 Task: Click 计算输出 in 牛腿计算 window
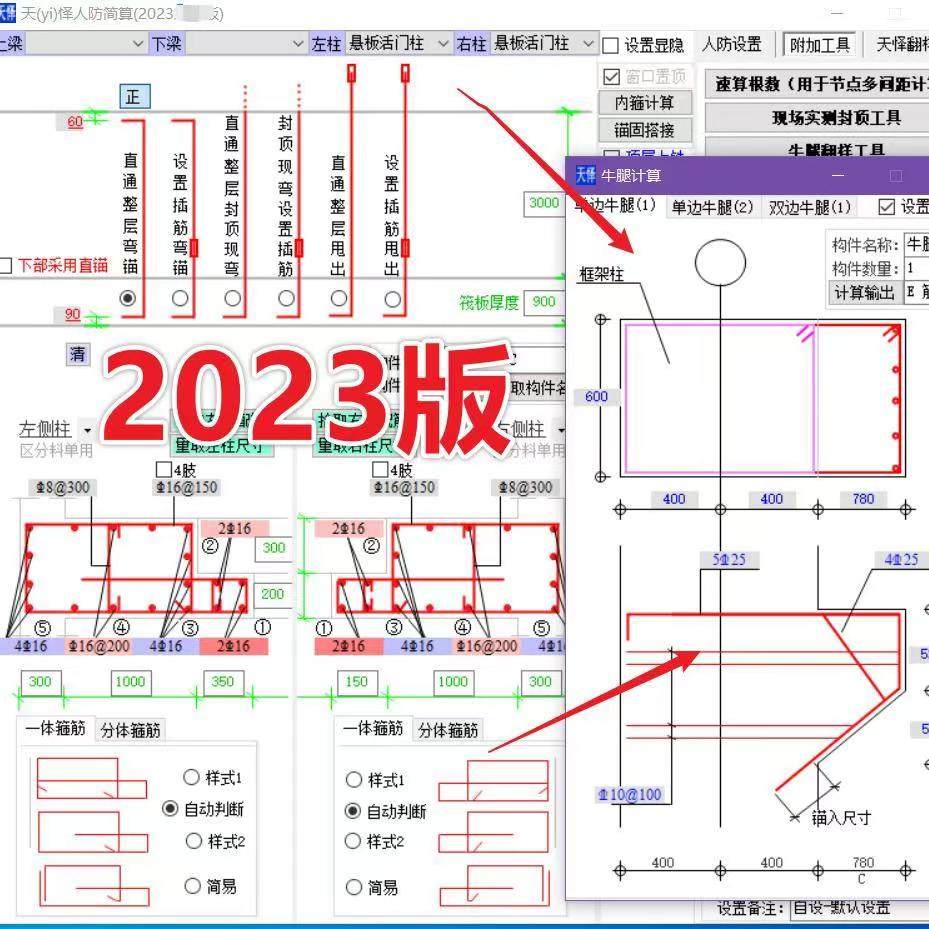pyautogui.click(x=865, y=293)
